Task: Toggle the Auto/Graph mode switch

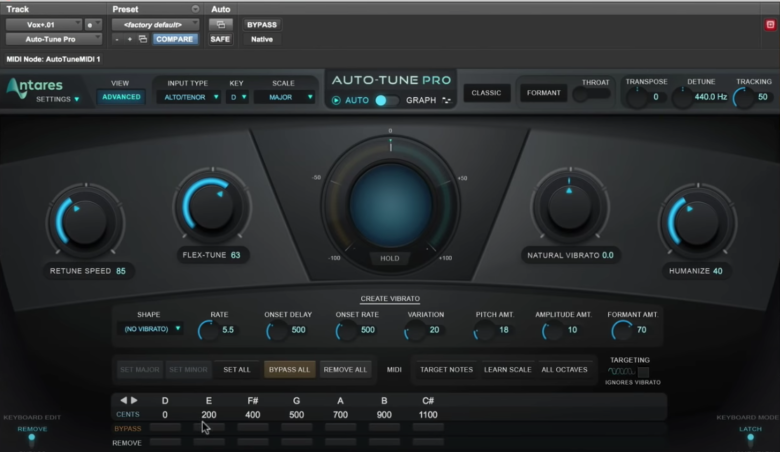Action: (x=387, y=100)
